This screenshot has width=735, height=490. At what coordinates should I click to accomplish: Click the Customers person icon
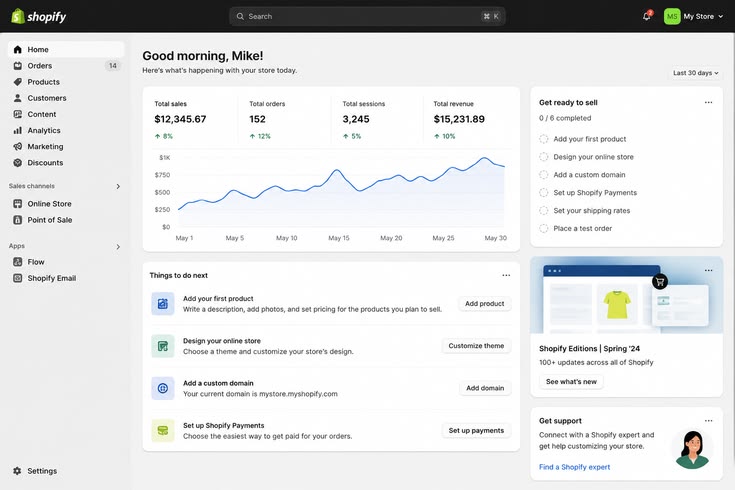18,98
